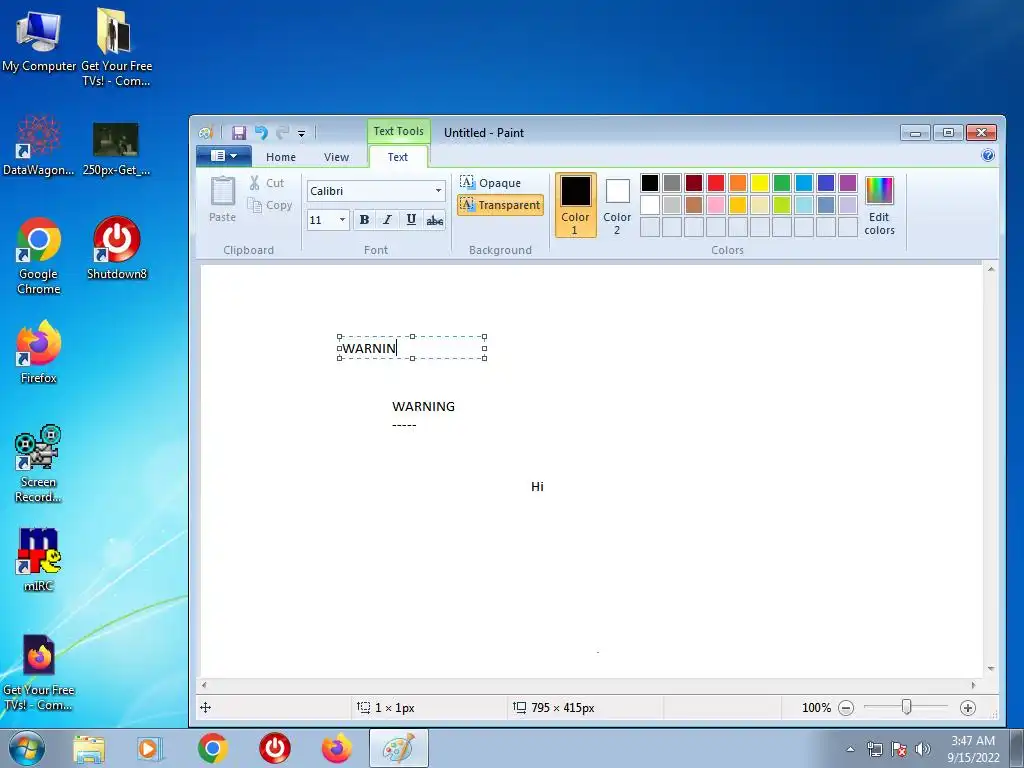Screen dimensions: 1024x768
Task: Select the Firefox desktop shortcut
Action: click(39, 351)
